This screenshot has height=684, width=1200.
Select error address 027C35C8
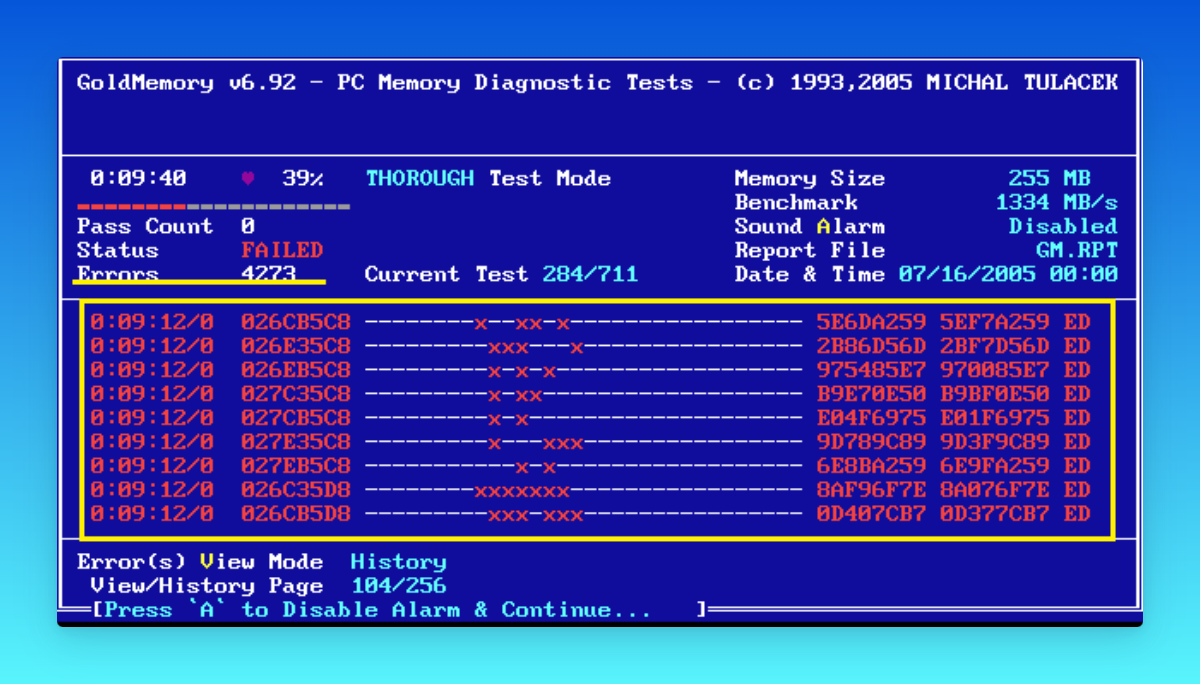point(296,395)
